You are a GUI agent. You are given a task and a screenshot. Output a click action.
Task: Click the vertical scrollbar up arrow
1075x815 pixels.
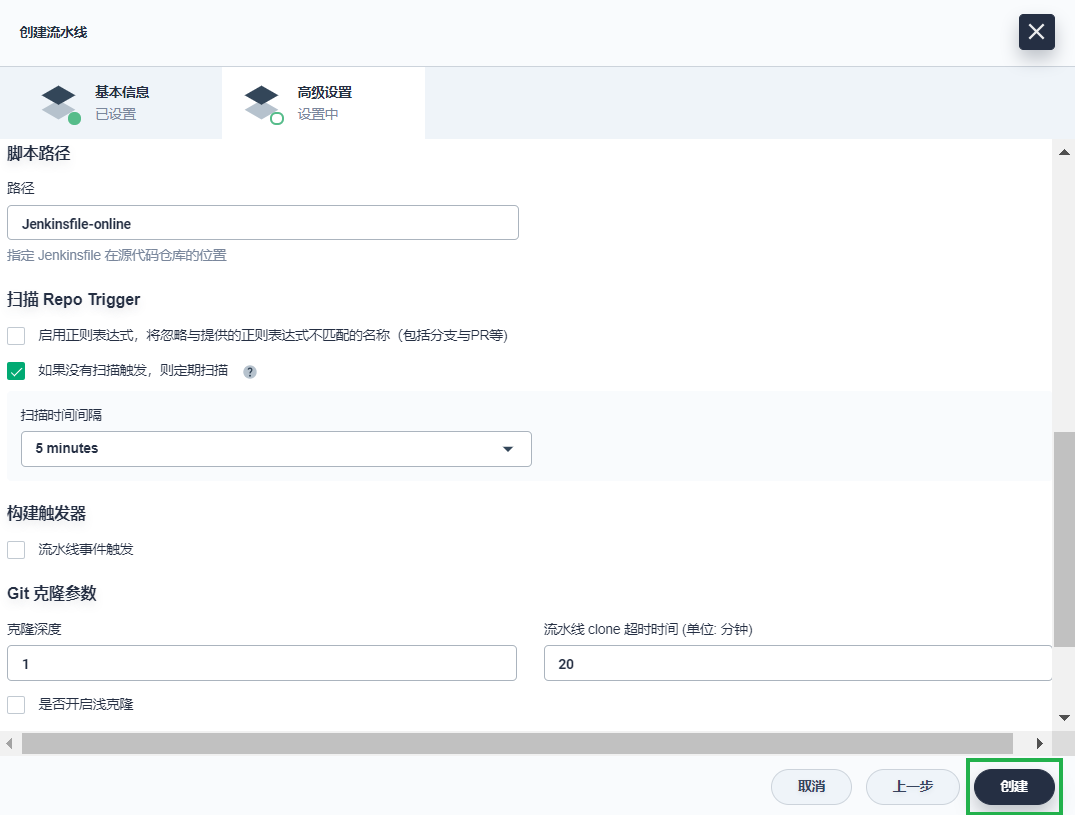click(x=1064, y=152)
